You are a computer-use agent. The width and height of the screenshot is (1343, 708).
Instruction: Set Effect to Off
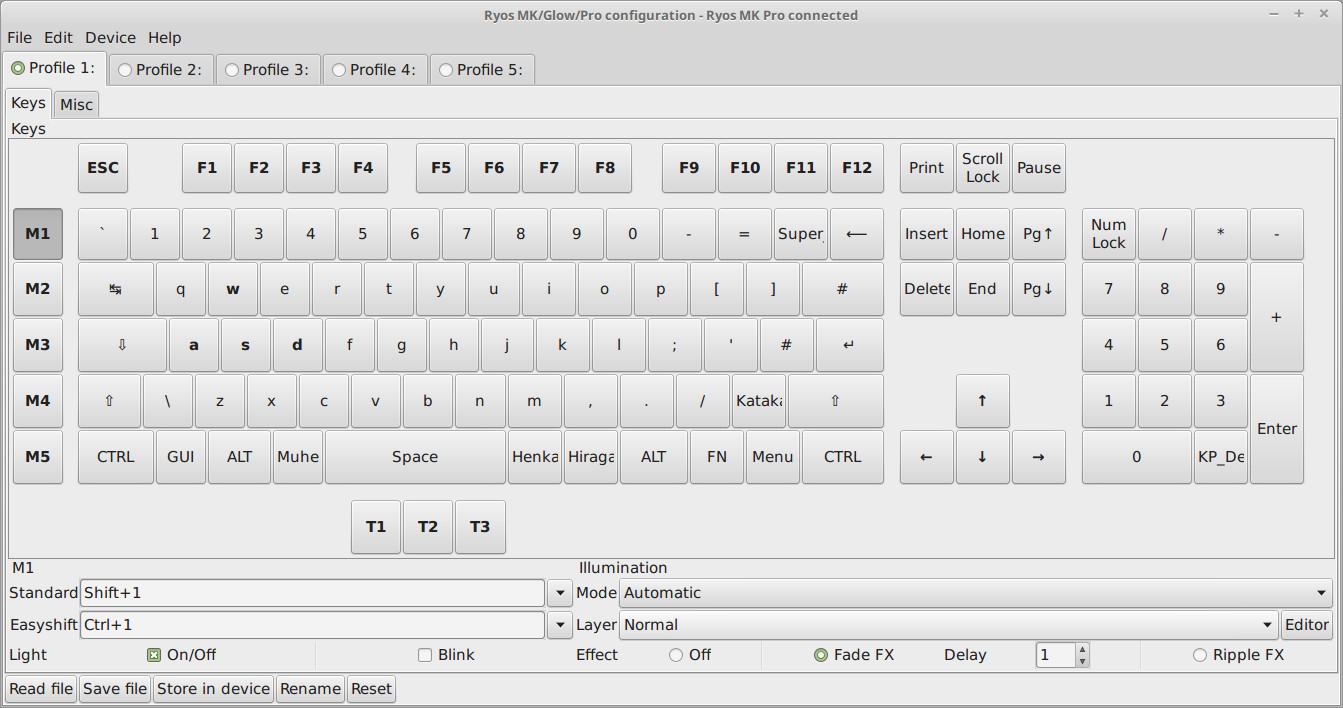[676, 655]
